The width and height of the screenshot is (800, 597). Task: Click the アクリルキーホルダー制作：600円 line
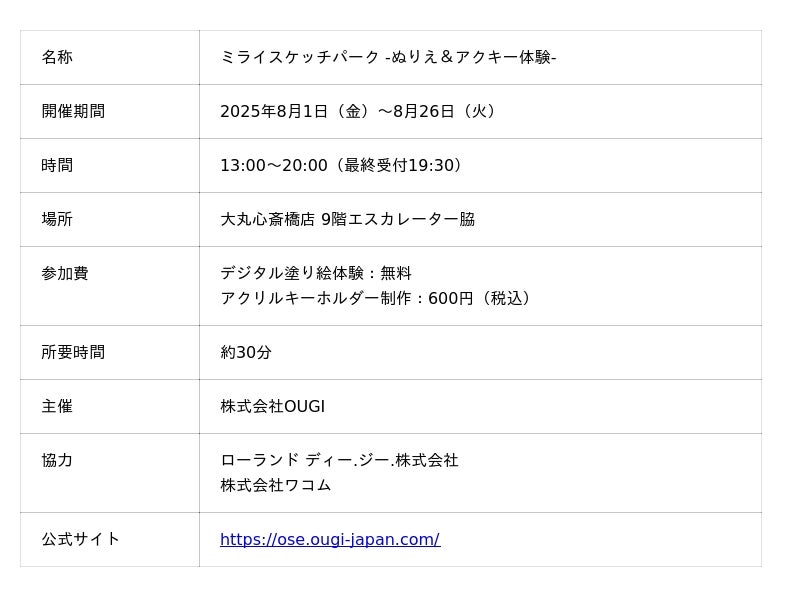(379, 299)
